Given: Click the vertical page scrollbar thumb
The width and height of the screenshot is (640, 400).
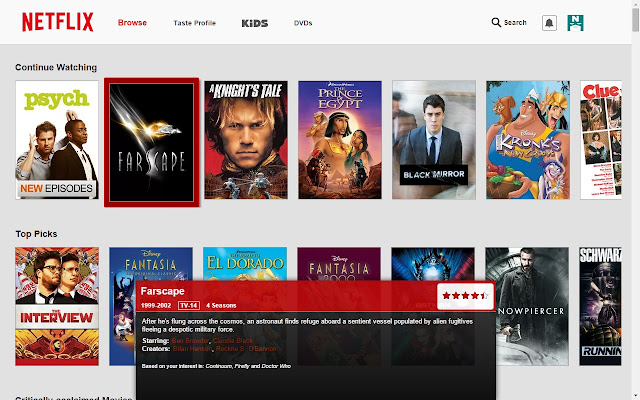Looking at the screenshot, I should tap(636, 19).
